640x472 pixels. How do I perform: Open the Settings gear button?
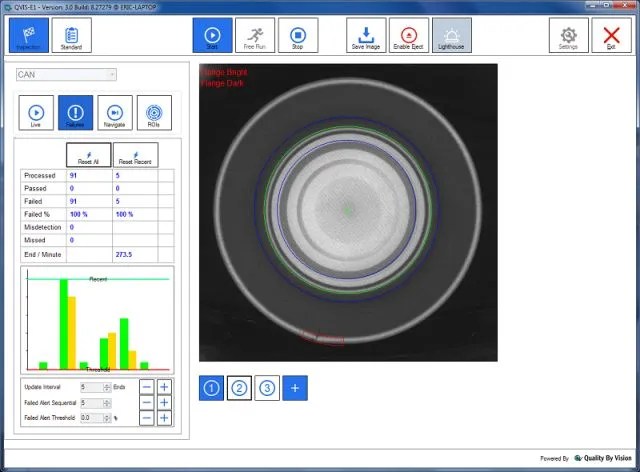569,35
